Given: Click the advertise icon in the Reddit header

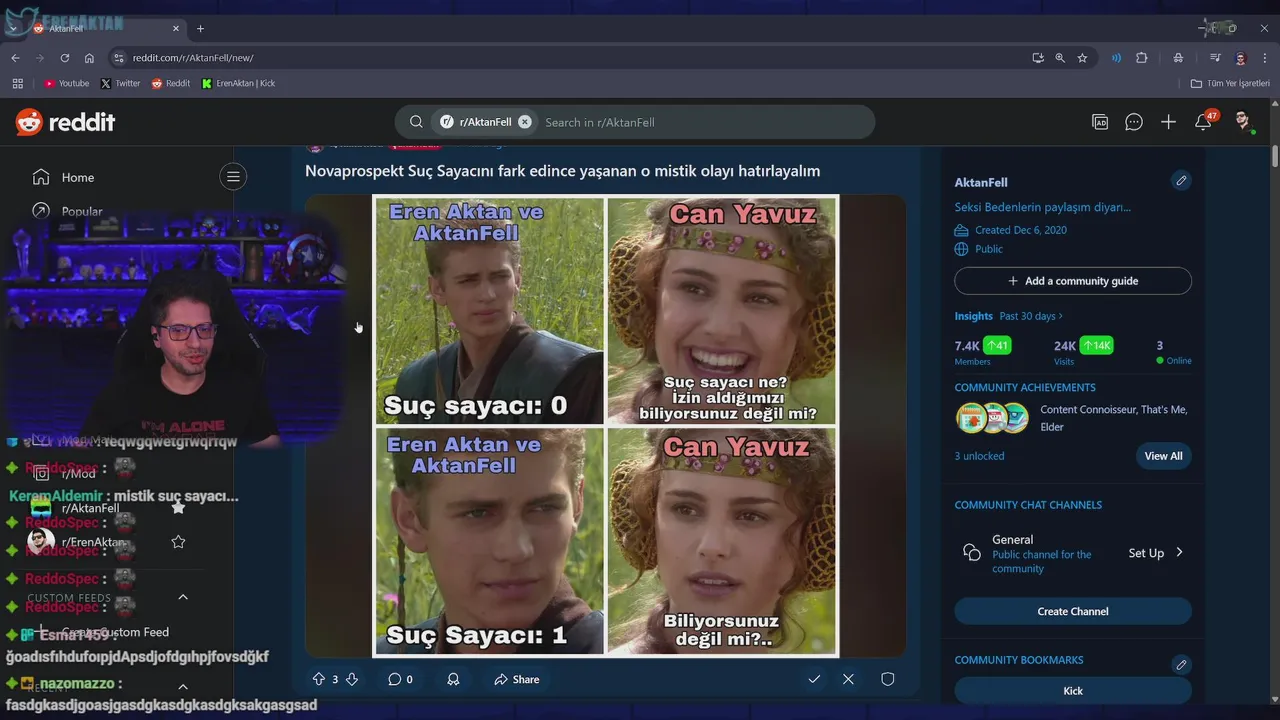Looking at the screenshot, I should pos(1100,122).
